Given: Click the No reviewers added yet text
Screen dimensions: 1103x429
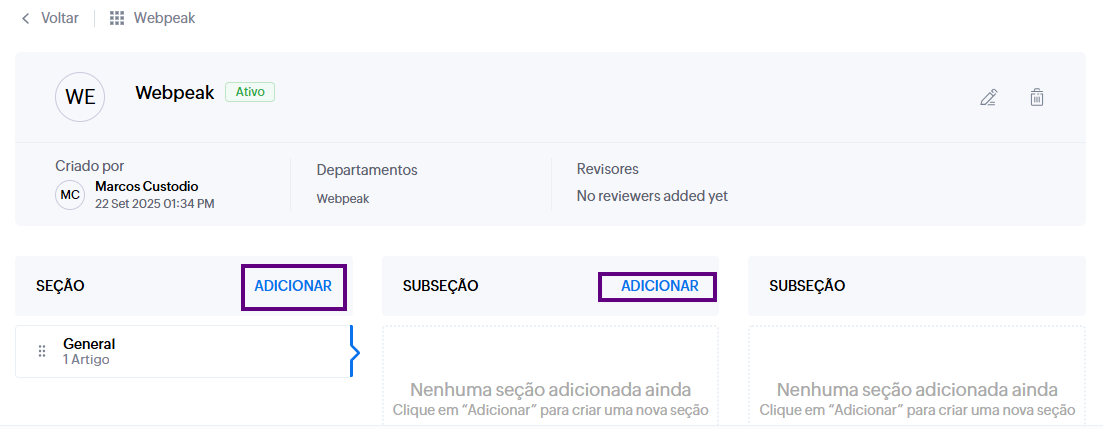Looking at the screenshot, I should tap(652, 196).
